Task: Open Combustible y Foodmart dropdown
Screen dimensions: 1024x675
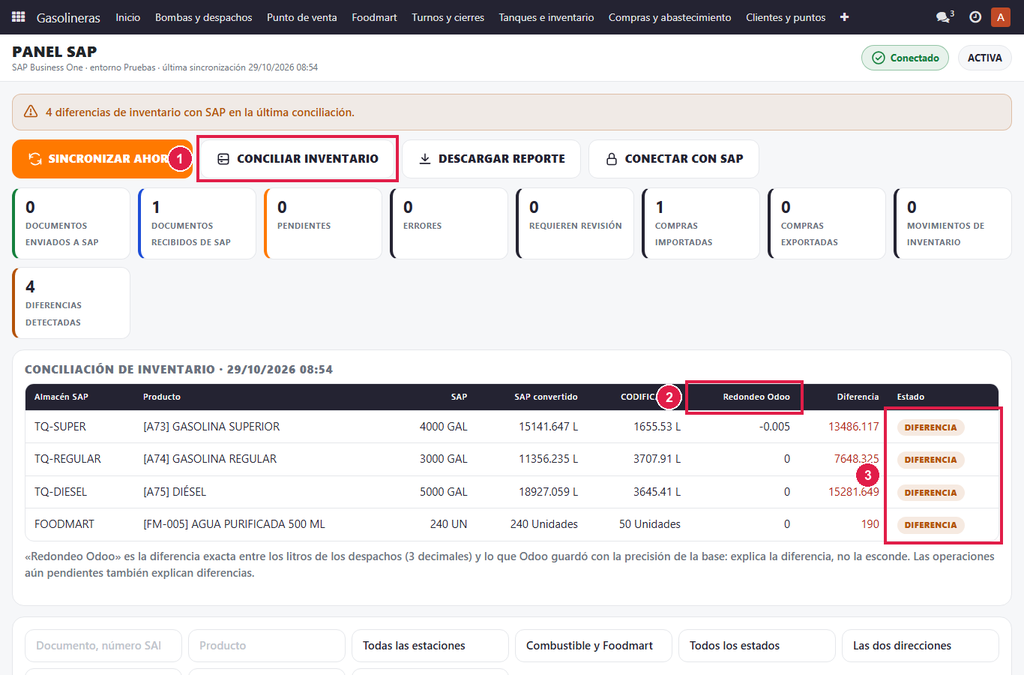Action: 593,646
